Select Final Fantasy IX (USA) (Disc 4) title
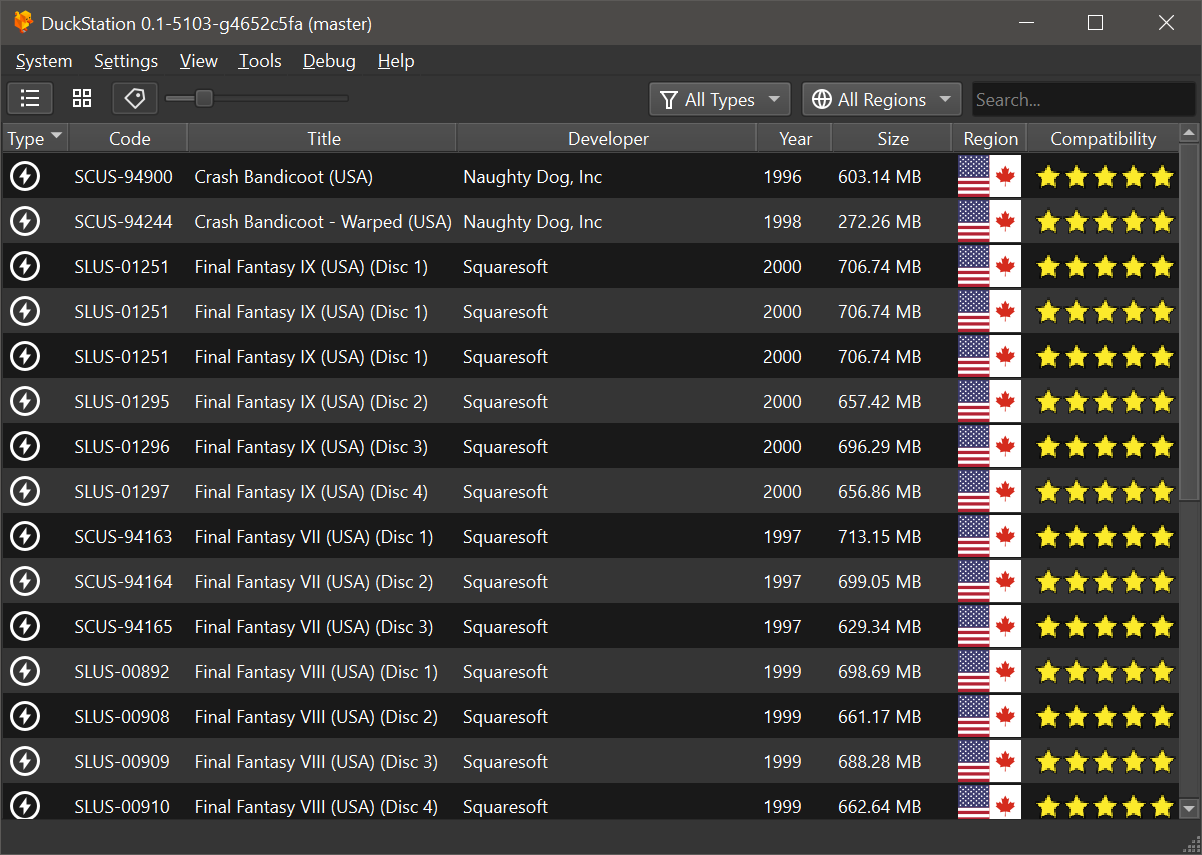1202x855 pixels. click(x=311, y=492)
